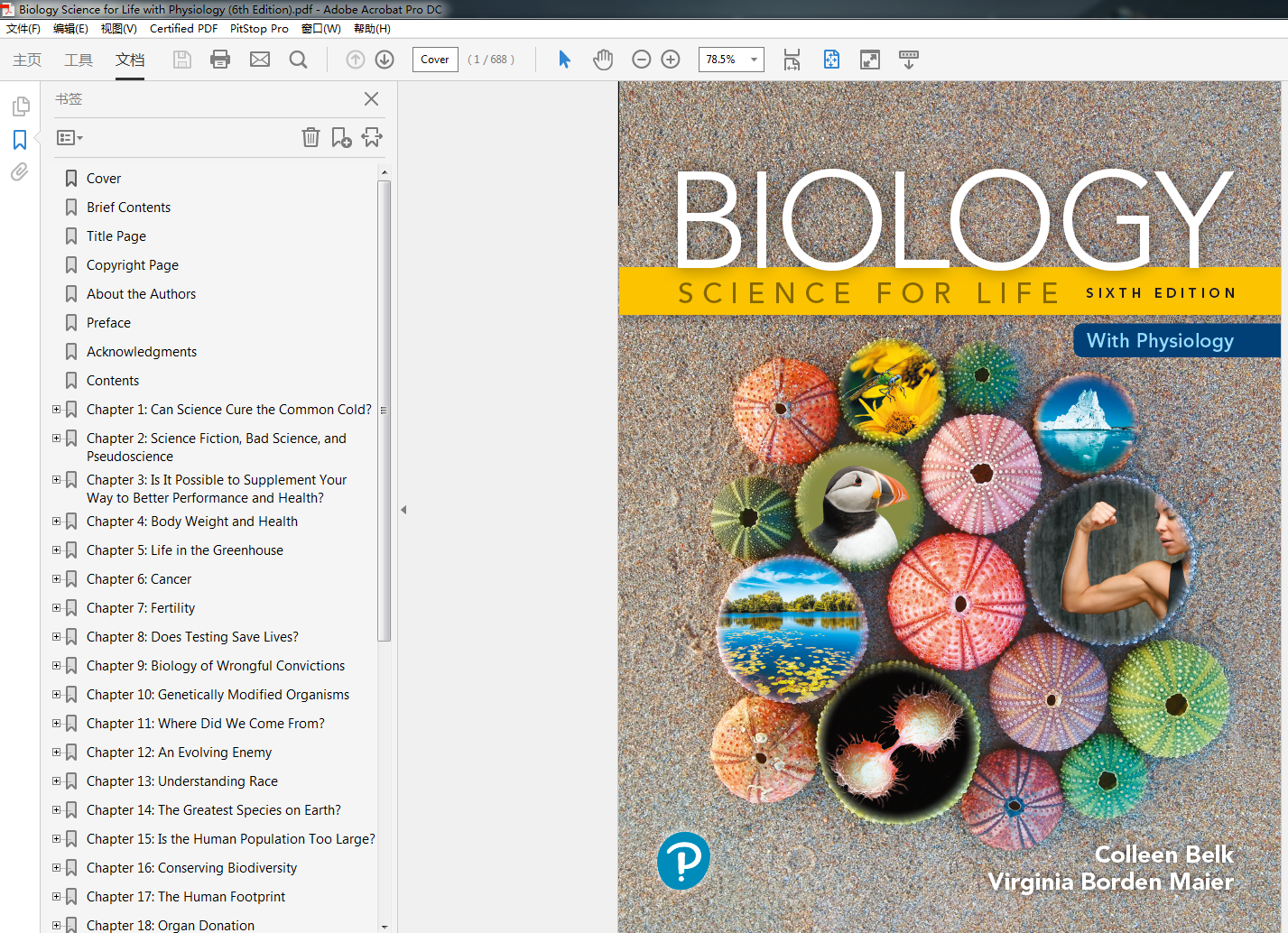Zoom in with the plus circle icon

pos(671,60)
